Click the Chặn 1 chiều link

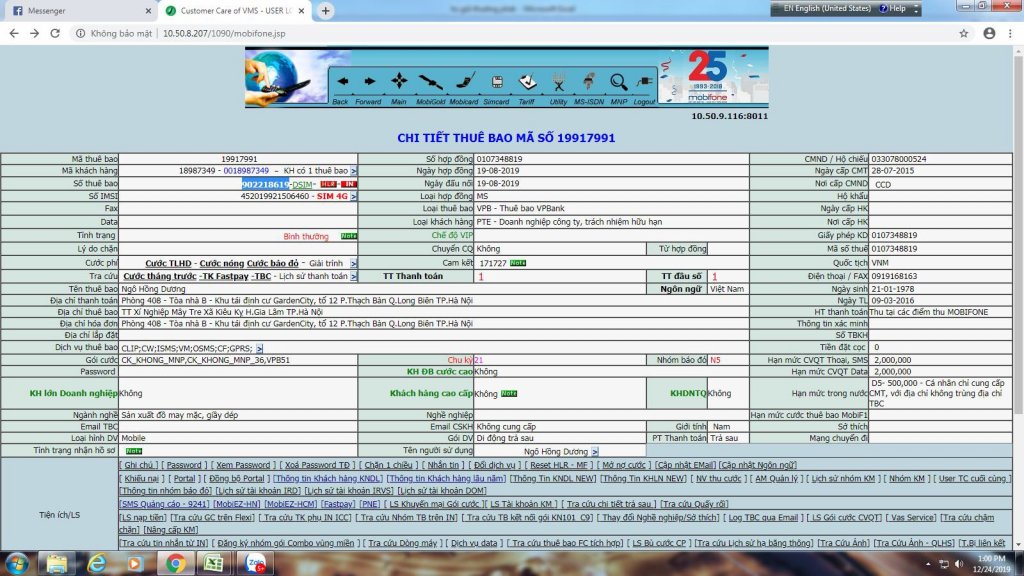(x=388, y=466)
